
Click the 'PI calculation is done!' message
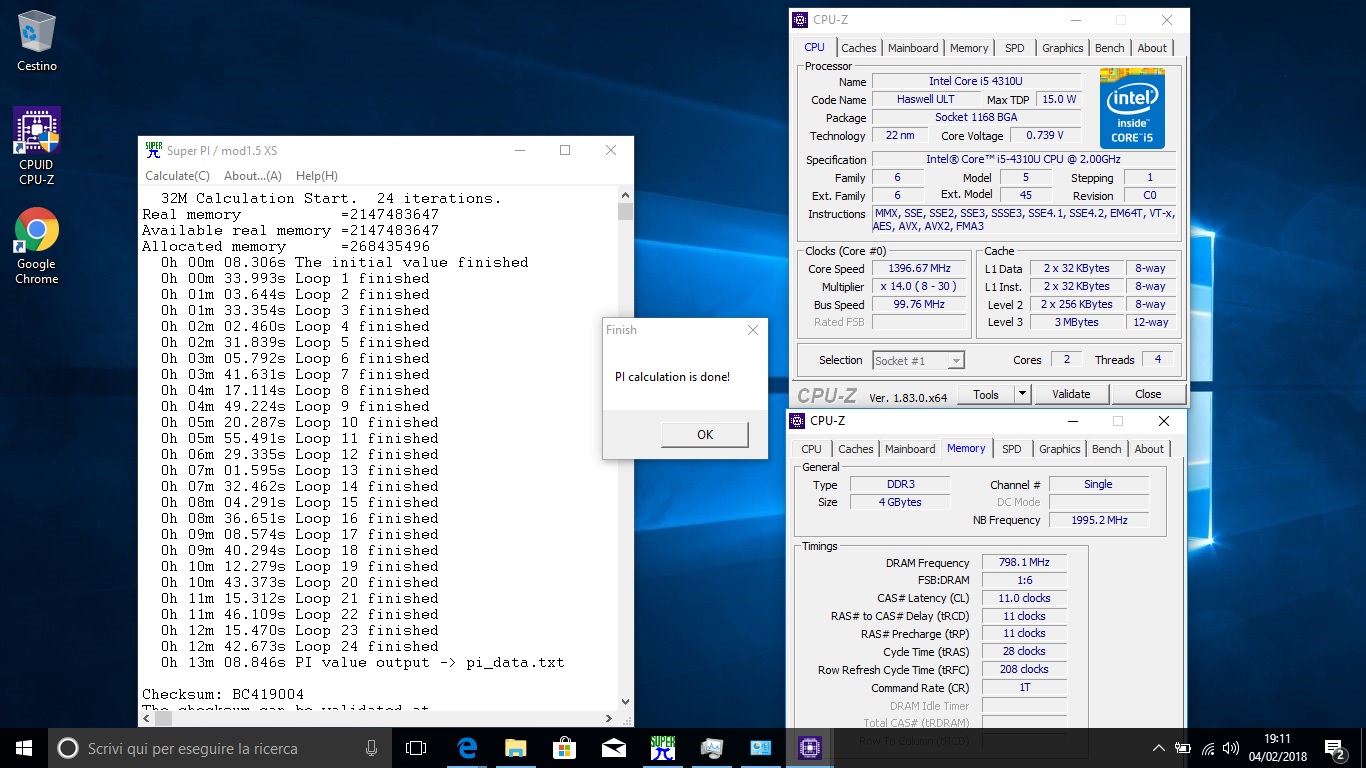coord(672,377)
